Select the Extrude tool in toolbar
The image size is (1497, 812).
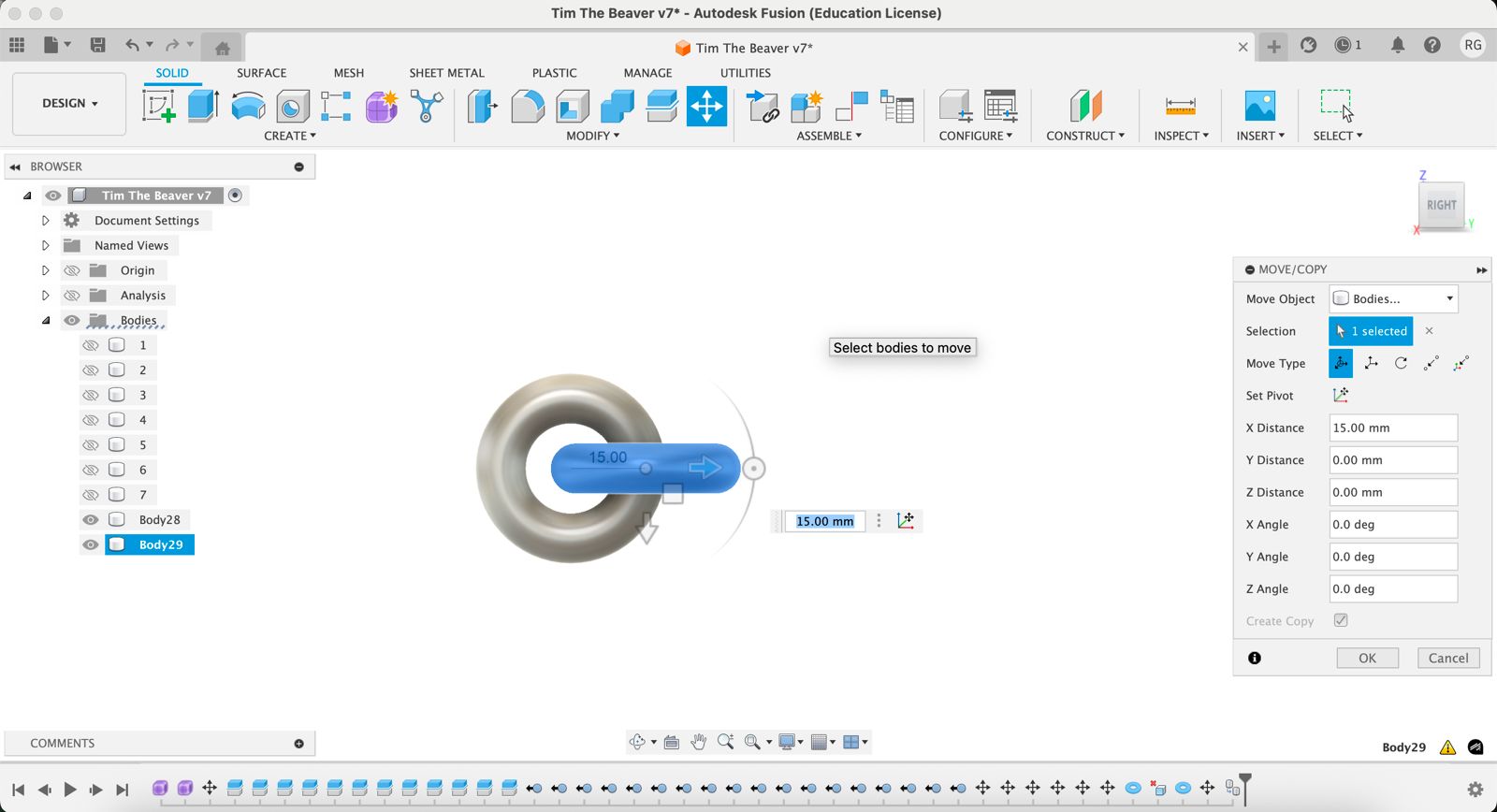point(203,107)
